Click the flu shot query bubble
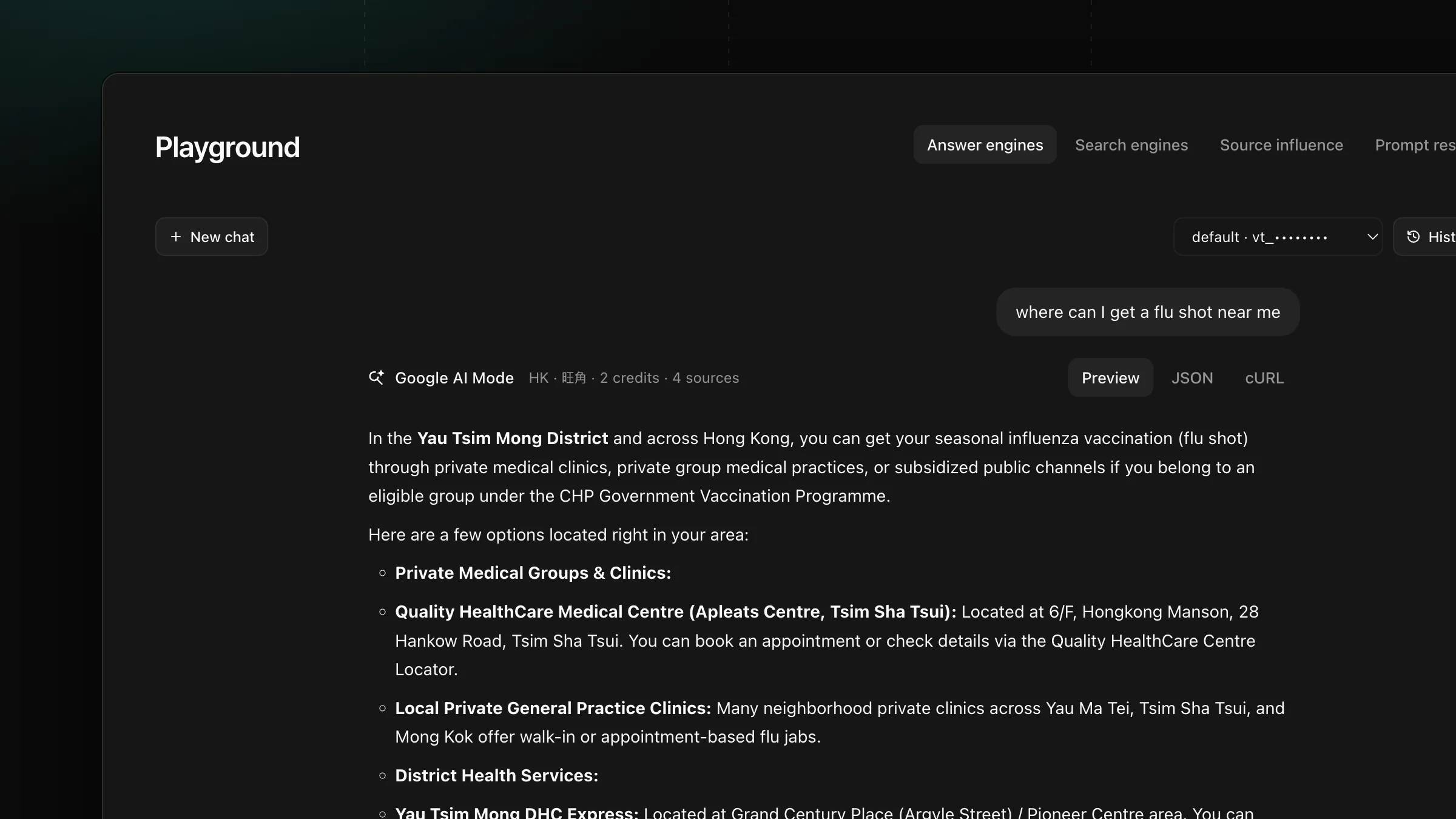 click(1148, 312)
